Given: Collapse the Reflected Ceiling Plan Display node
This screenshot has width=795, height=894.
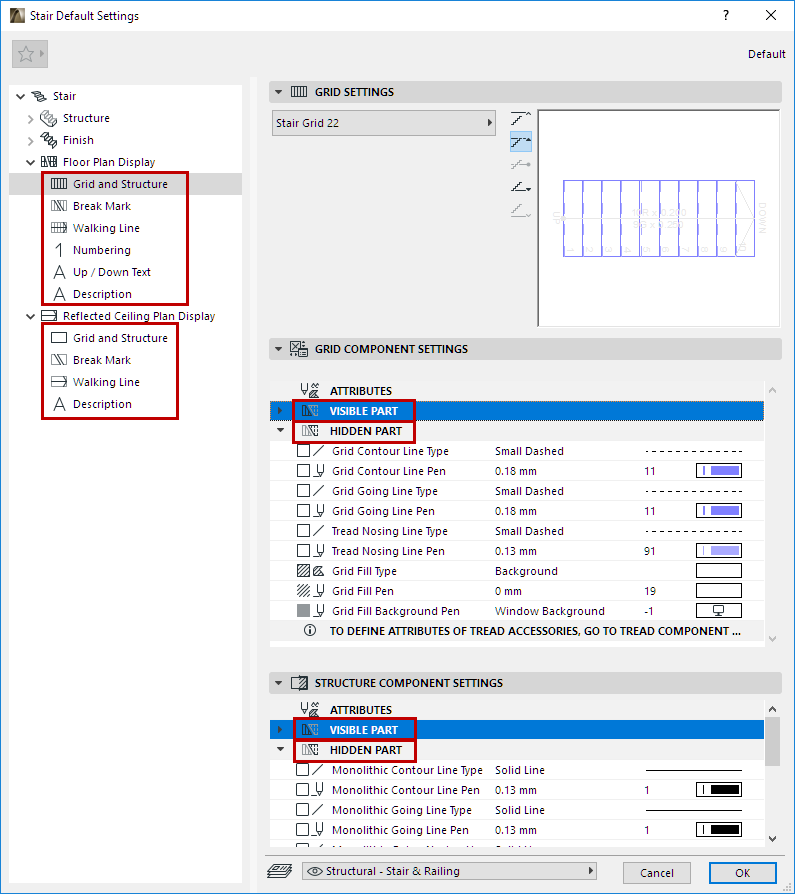Looking at the screenshot, I should click(x=31, y=316).
